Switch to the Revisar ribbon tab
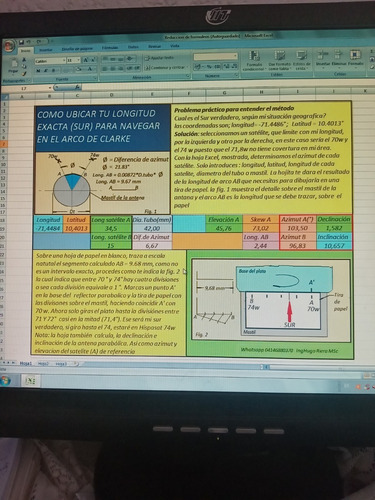Image resolution: width=375 pixels, height=500 pixels. [154, 46]
